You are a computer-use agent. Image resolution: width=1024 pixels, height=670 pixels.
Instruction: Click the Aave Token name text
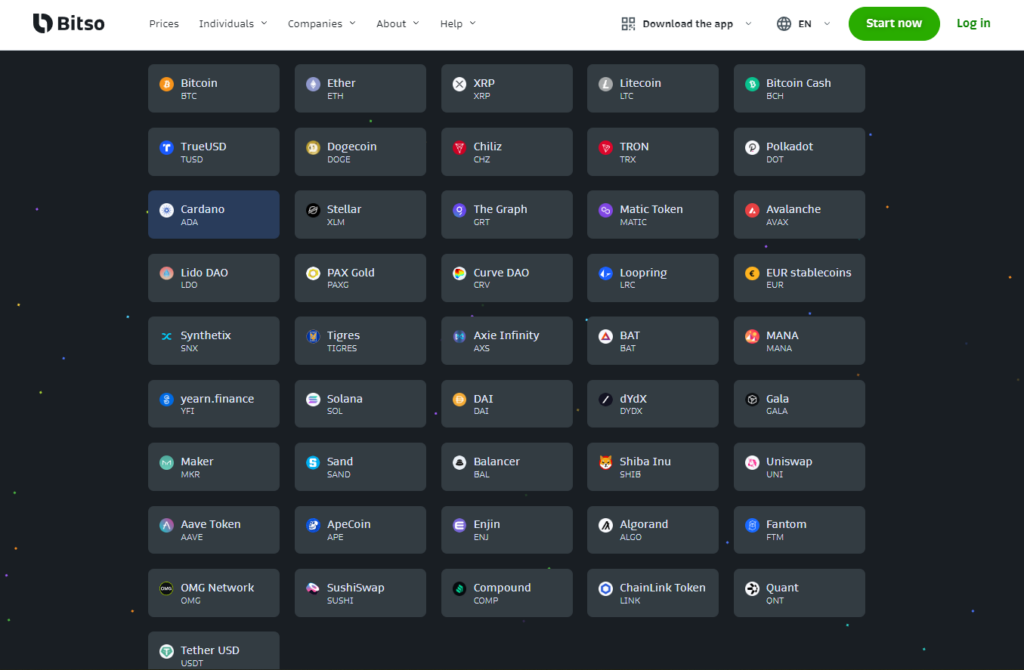pos(210,524)
